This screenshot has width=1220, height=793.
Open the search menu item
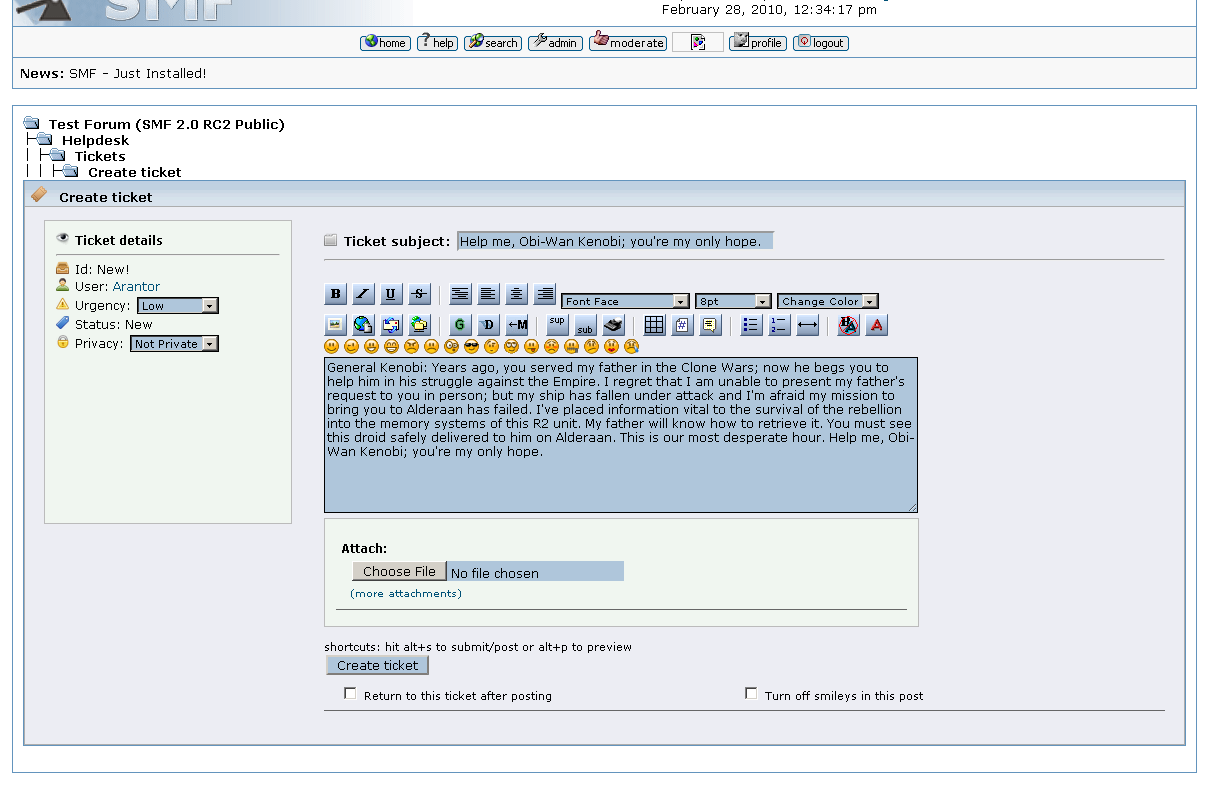(x=493, y=43)
